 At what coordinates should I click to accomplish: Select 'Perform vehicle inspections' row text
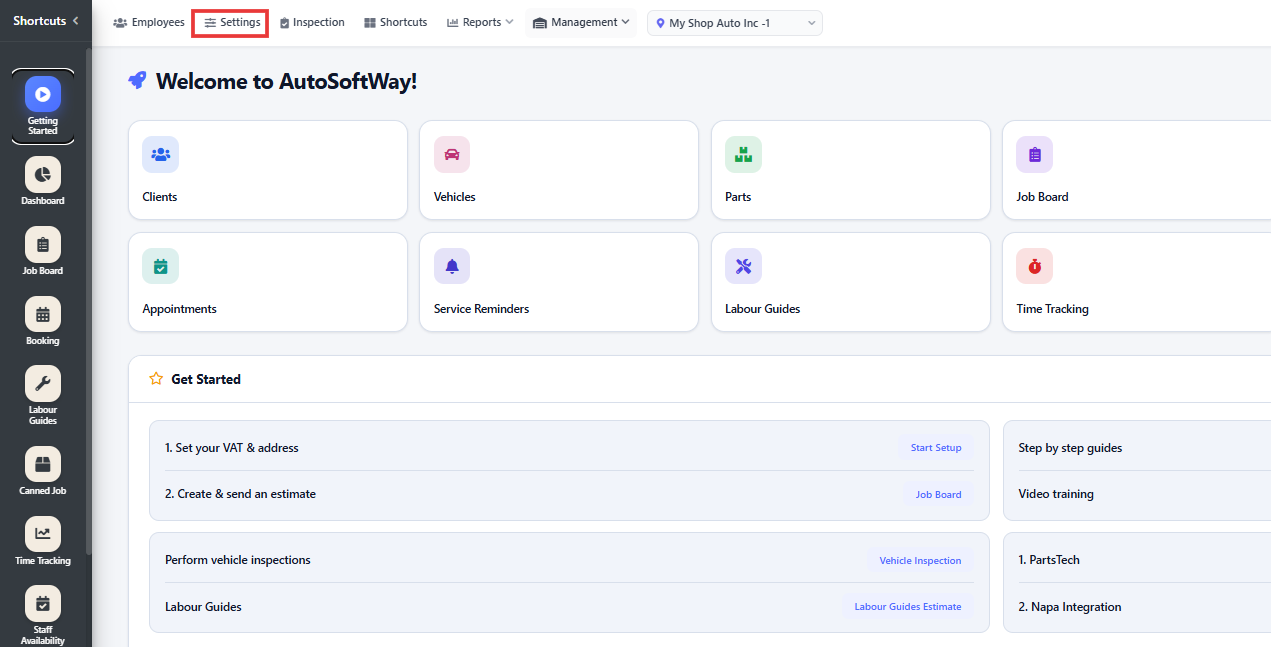[x=238, y=560]
